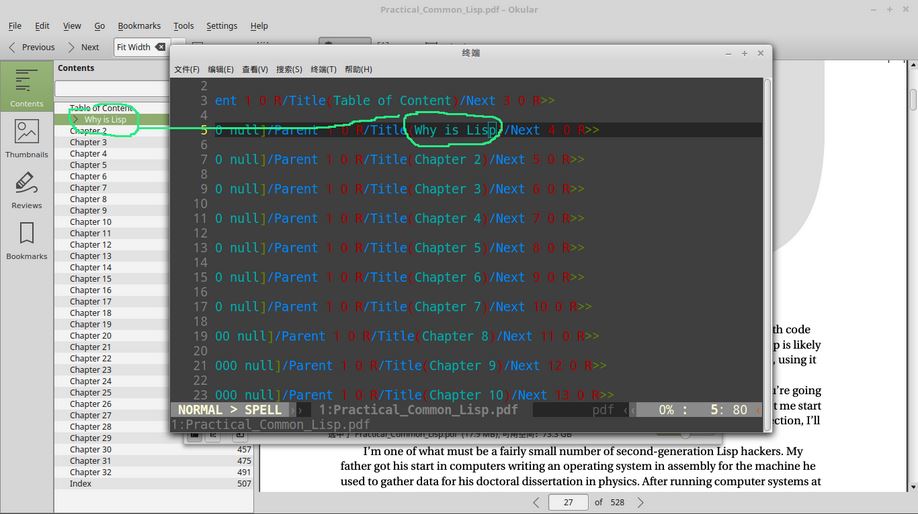
Task: Open terminal 搜索(S) menu
Action: coord(289,69)
